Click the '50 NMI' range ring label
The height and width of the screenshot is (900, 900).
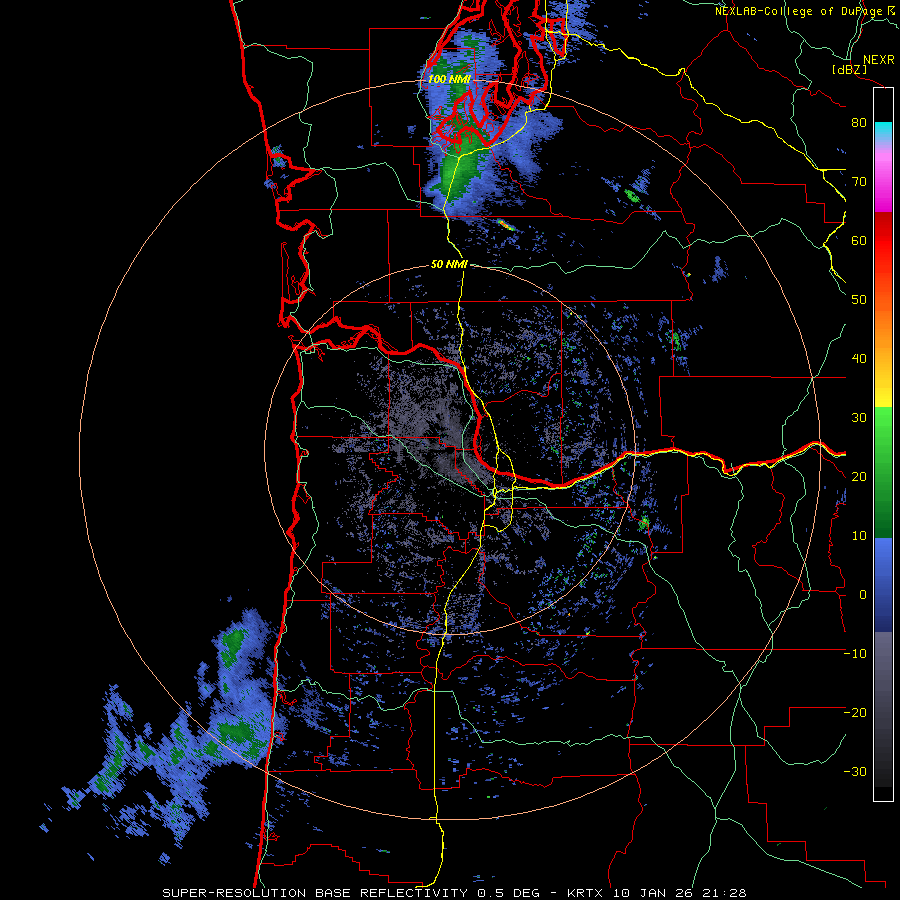[449, 265]
